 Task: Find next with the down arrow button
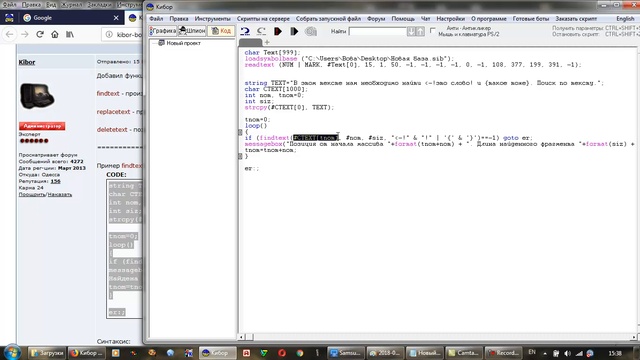click(411, 31)
